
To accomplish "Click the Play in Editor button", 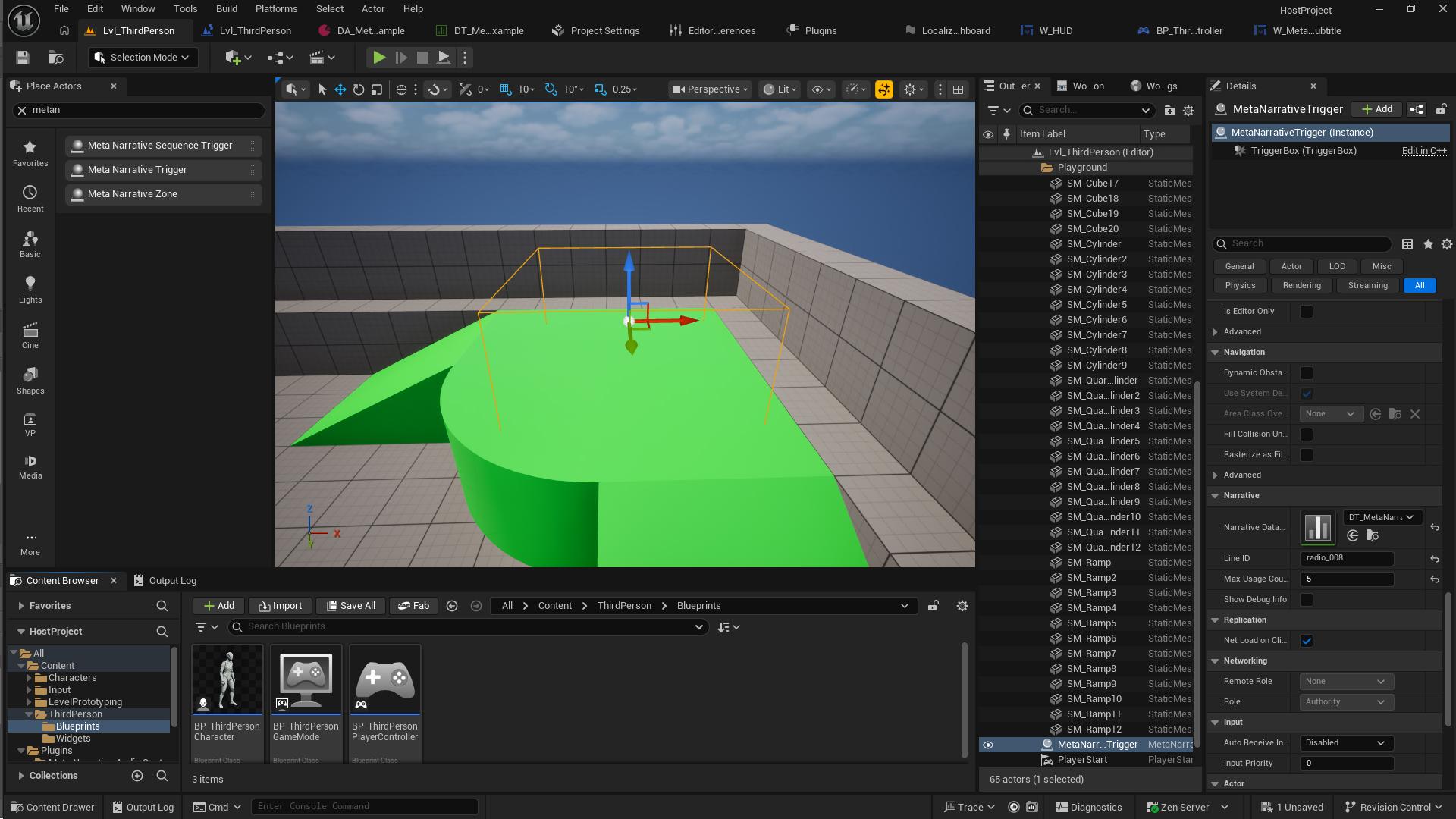I will (x=378, y=57).
